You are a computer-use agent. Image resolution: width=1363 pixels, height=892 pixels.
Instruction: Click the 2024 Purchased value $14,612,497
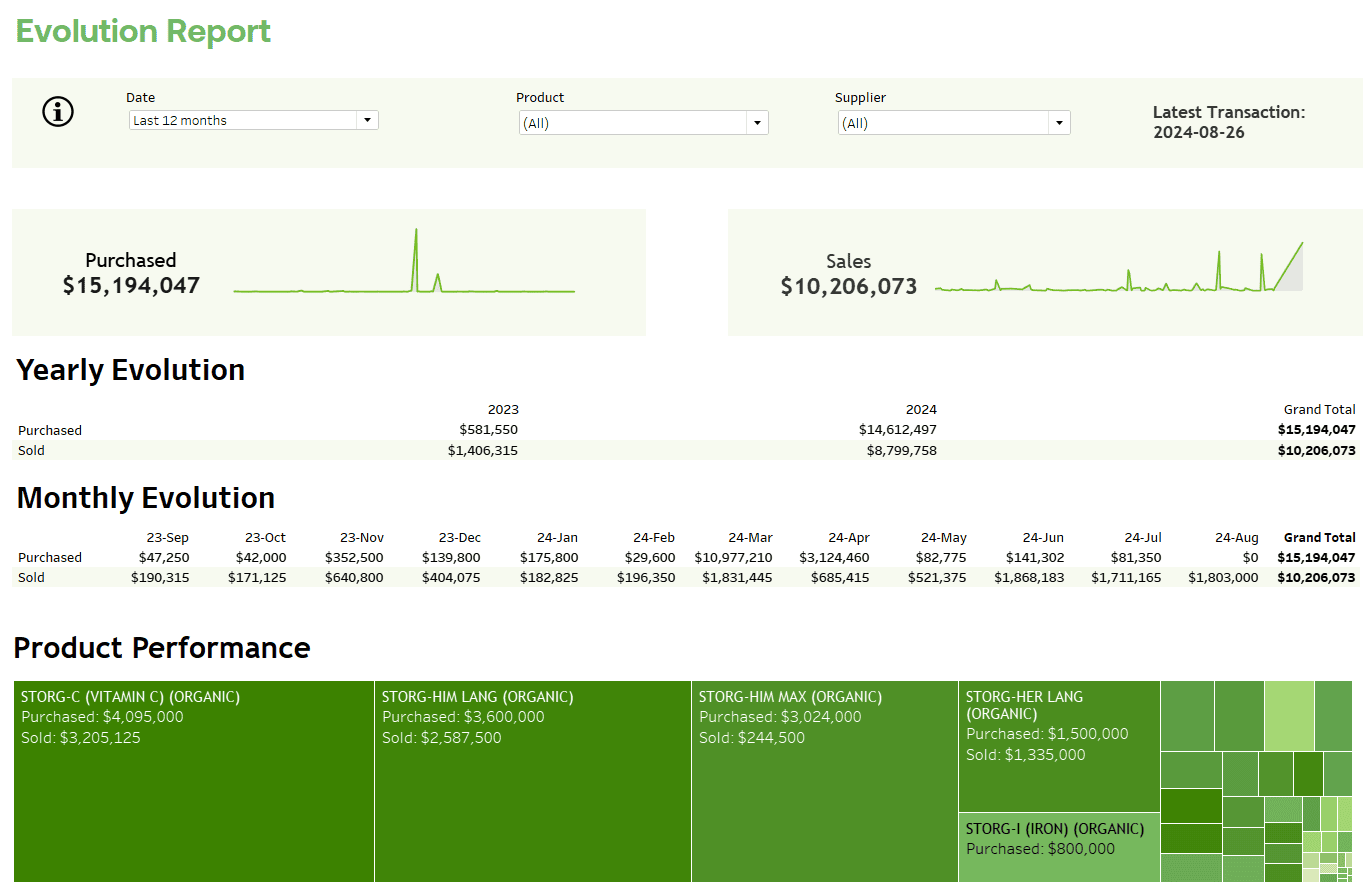click(898, 430)
